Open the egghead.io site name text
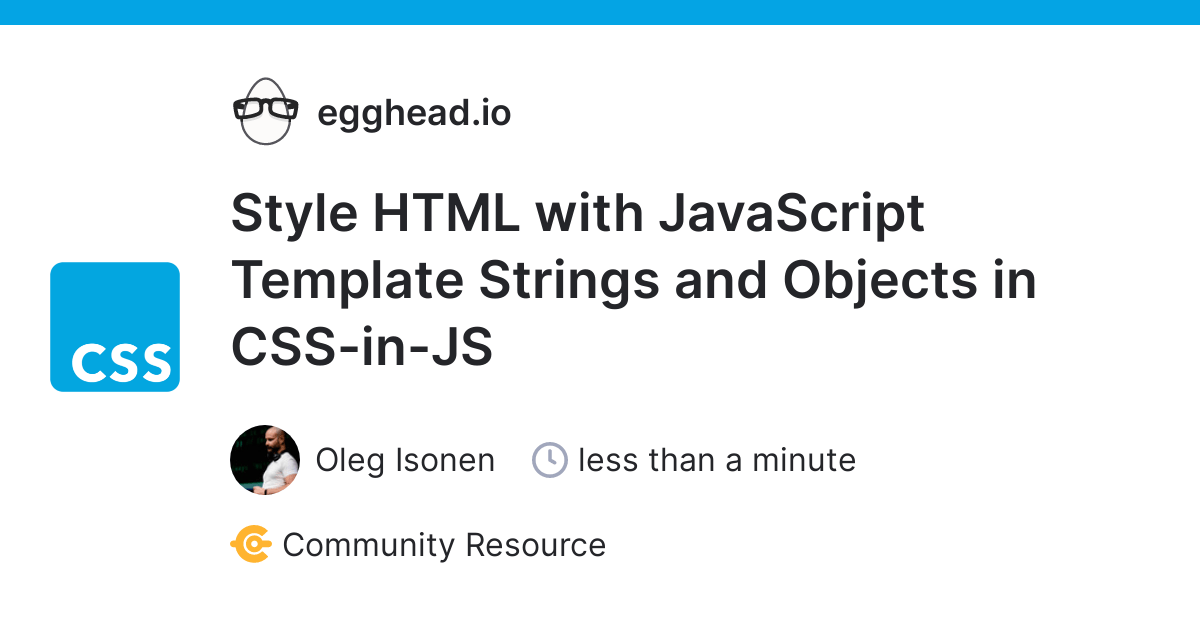 414,113
